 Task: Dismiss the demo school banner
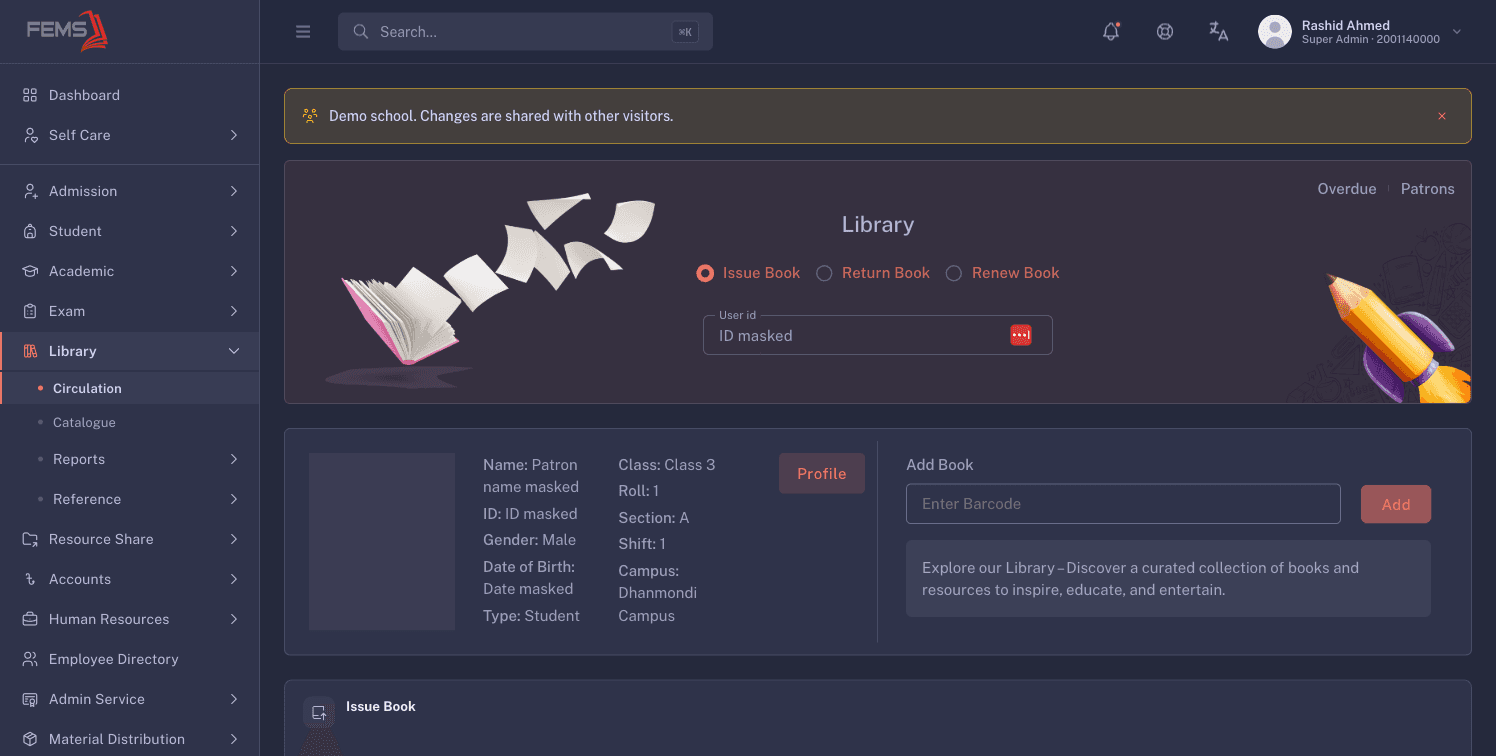pos(1442,116)
